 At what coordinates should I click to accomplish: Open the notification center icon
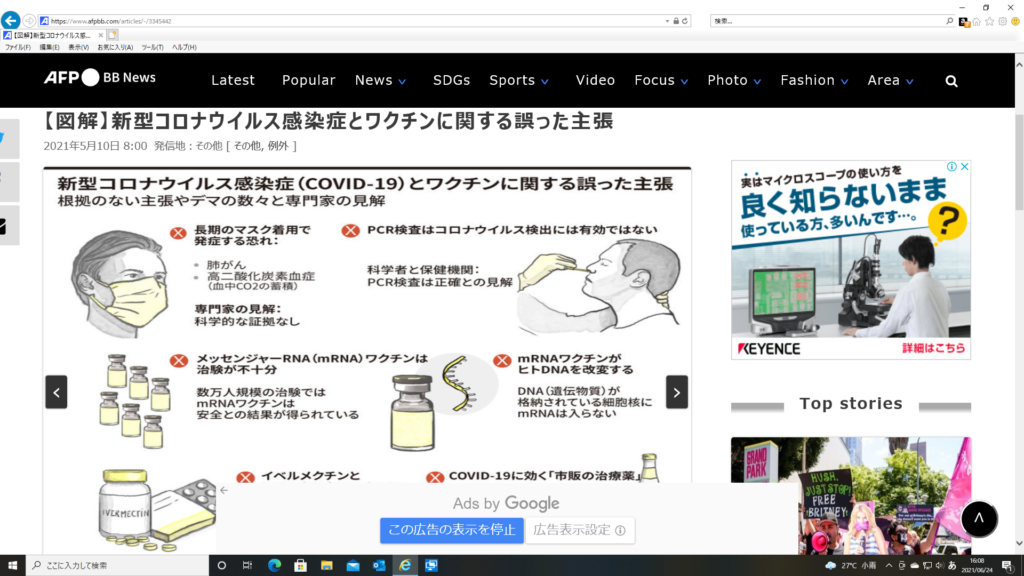point(1008,566)
